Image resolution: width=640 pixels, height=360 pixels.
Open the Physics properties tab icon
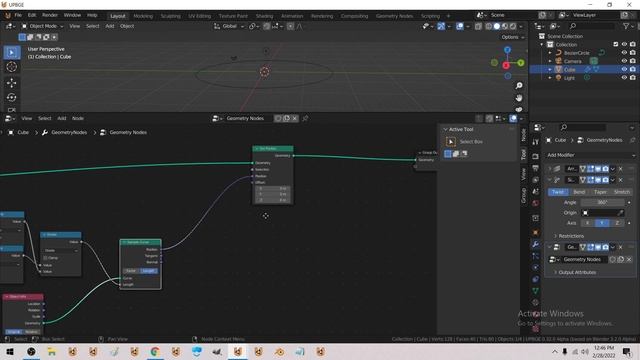click(x=536, y=267)
